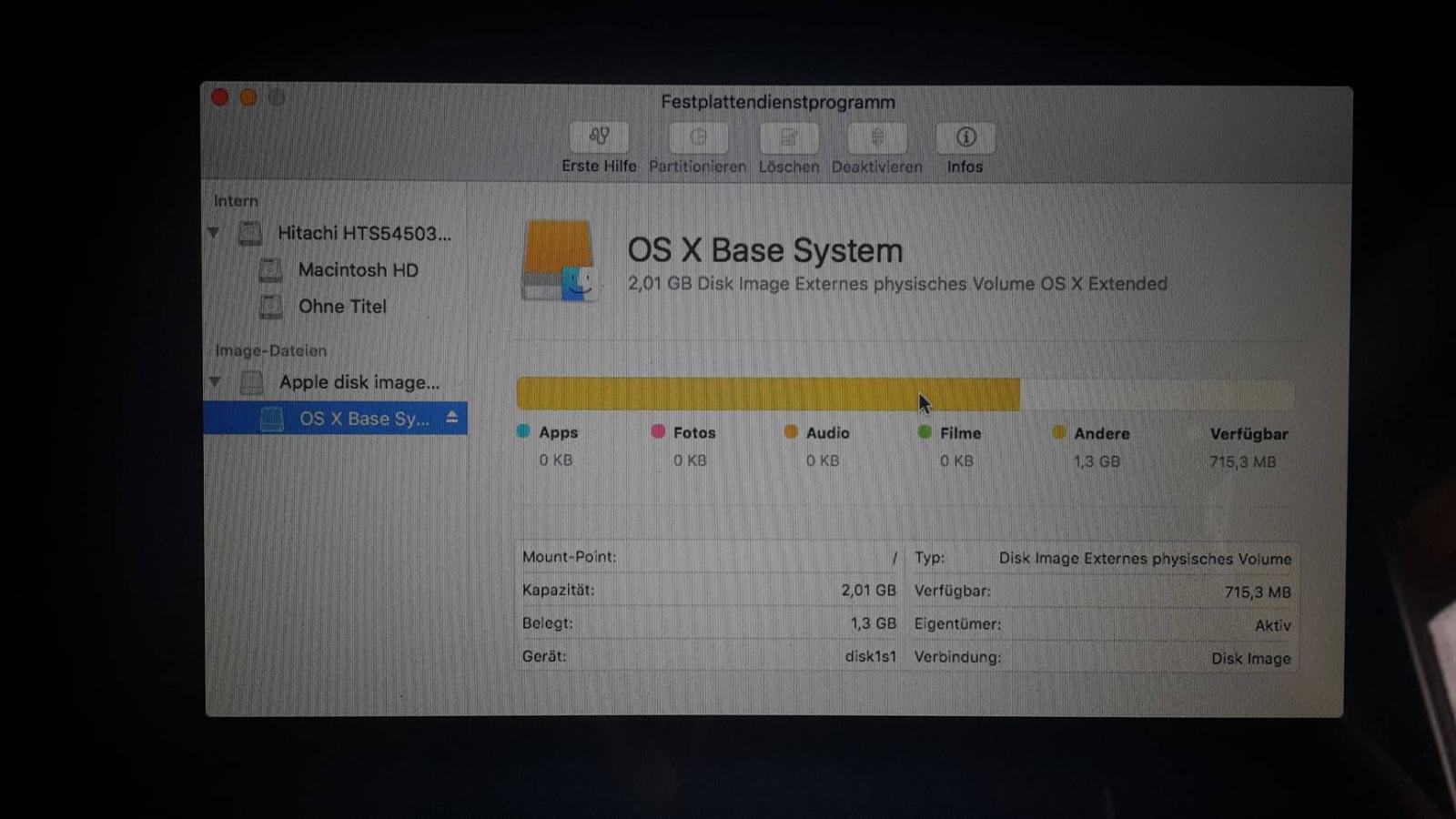Select Hitachi HTS54503 in the sidebar
The height and width of the screenshot is (819, 1456).
click(x=364, y=233)
